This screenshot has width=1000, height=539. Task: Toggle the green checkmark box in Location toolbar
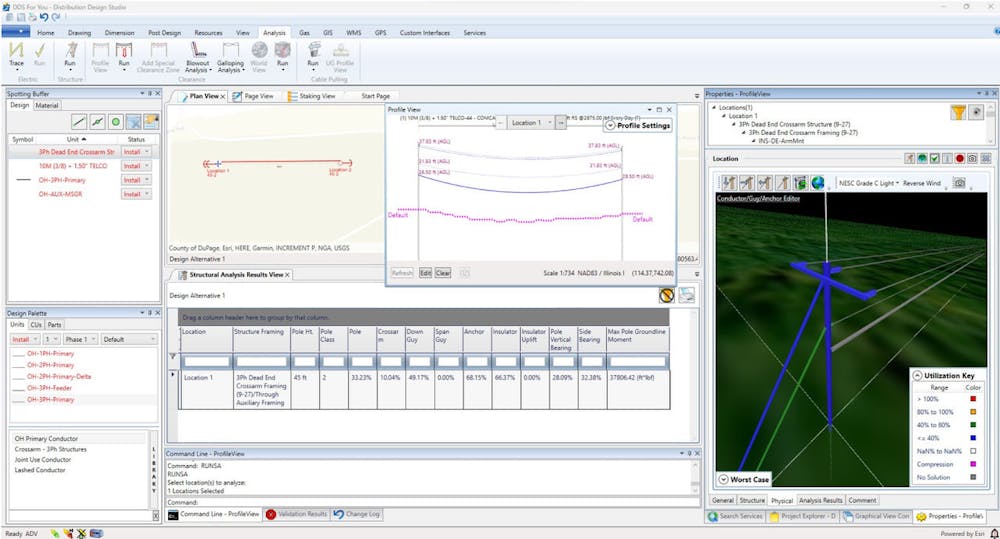pos(933,158)
